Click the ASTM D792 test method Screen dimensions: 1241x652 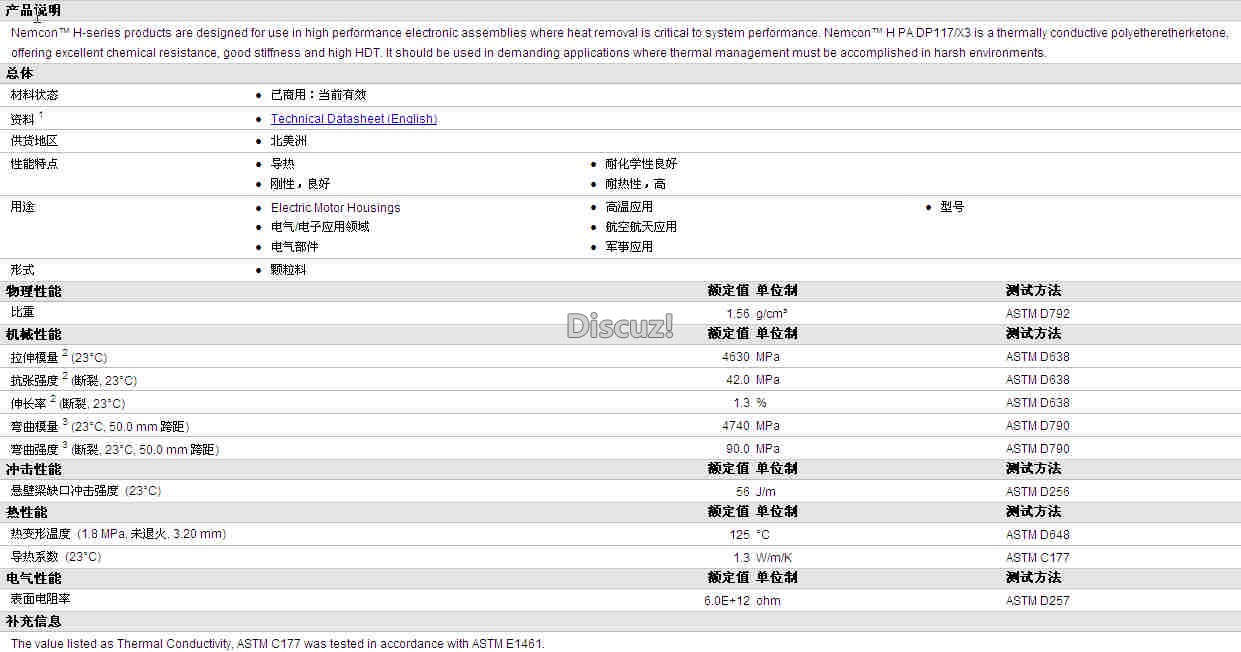1038,314
